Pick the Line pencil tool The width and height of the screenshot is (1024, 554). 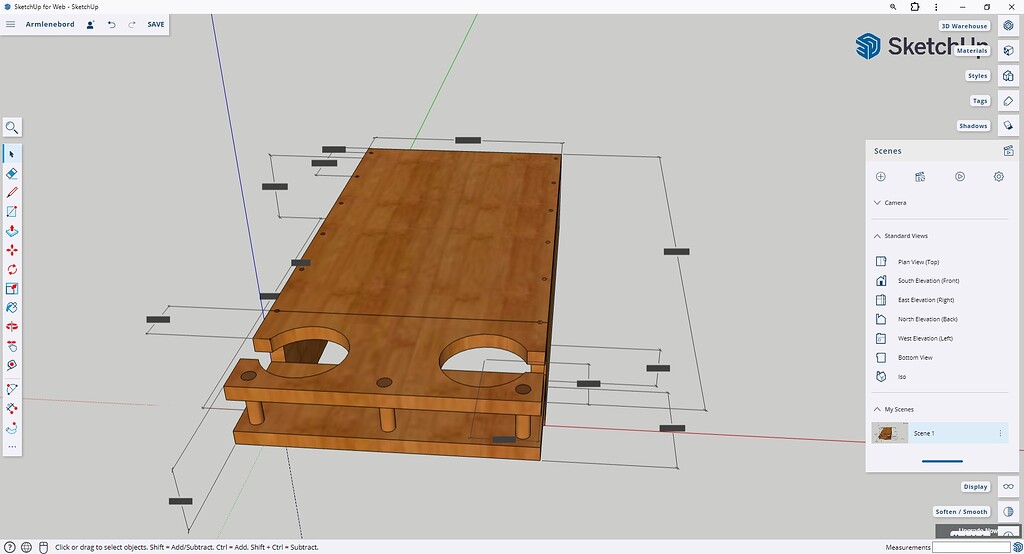(12, 192)
